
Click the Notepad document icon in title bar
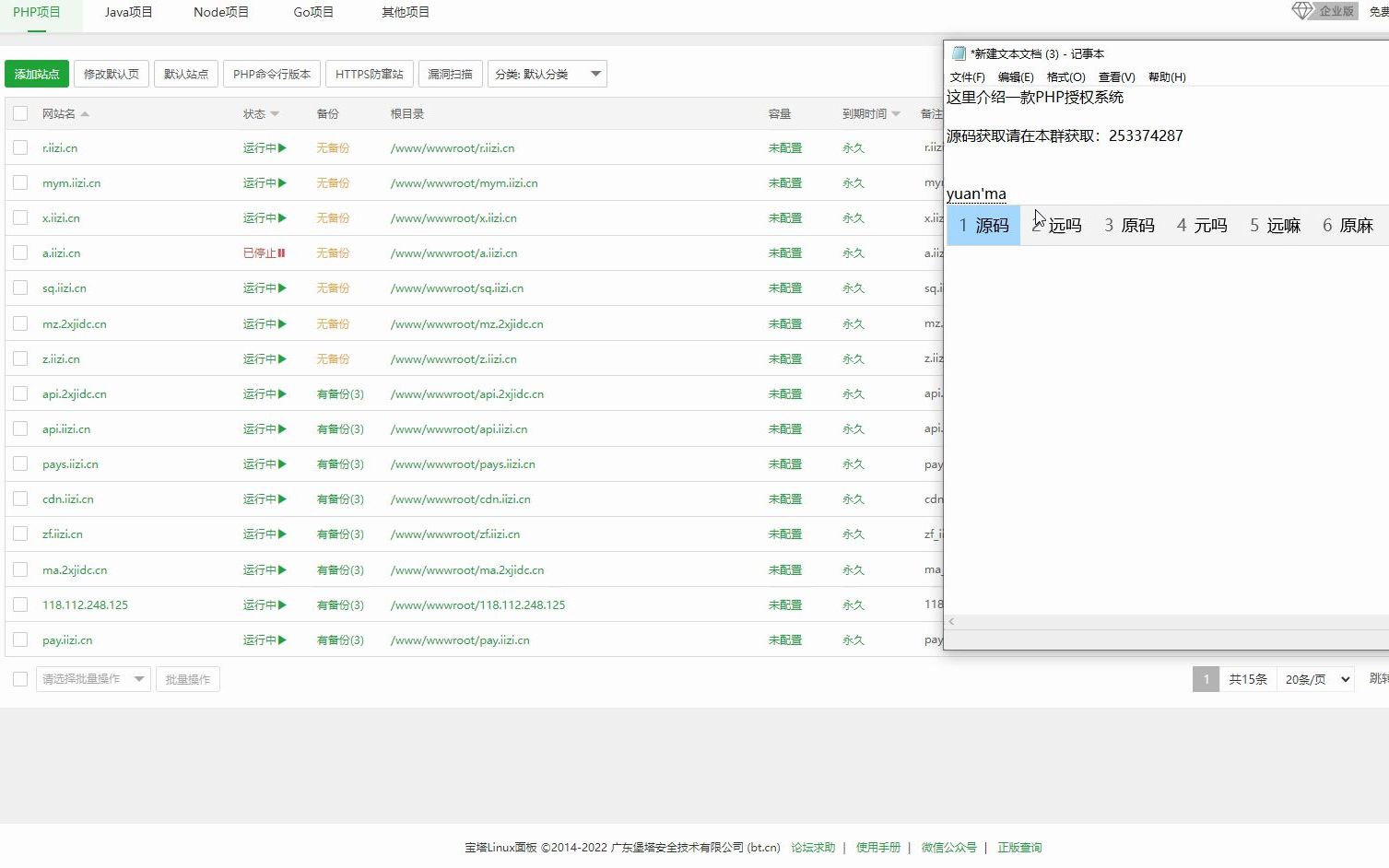tap(958, 53)
